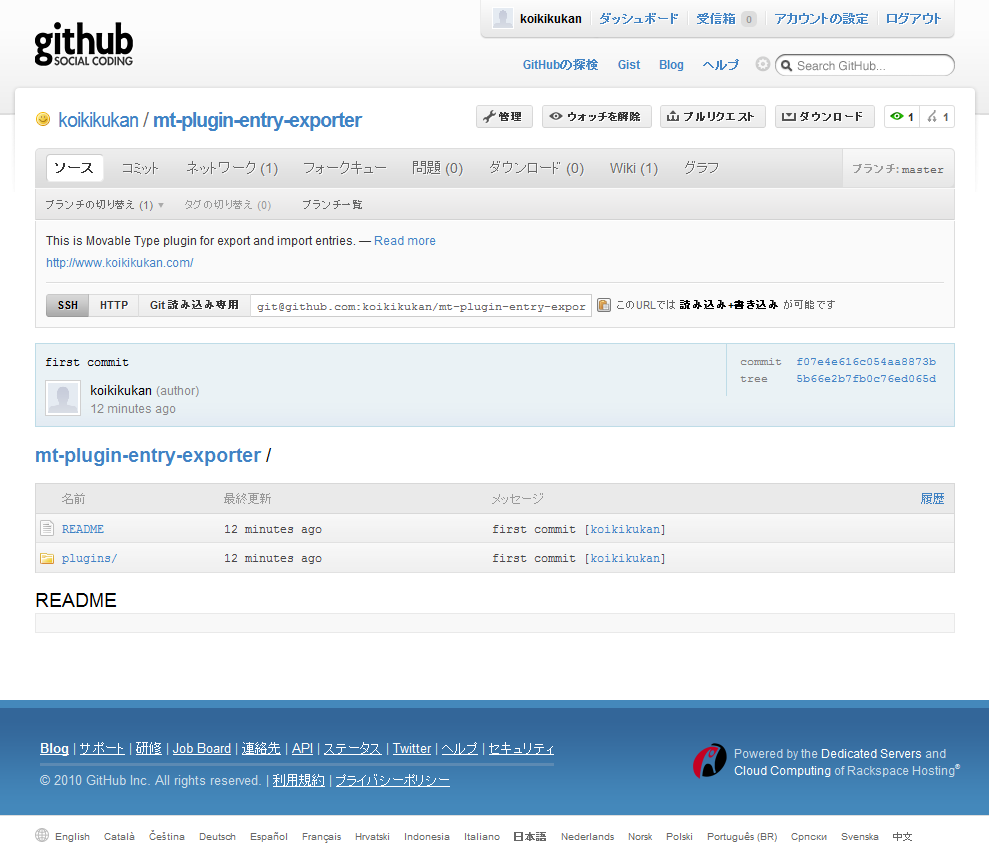Open watchers count with green eye icon
989x848 pixels.
point(902,117)
